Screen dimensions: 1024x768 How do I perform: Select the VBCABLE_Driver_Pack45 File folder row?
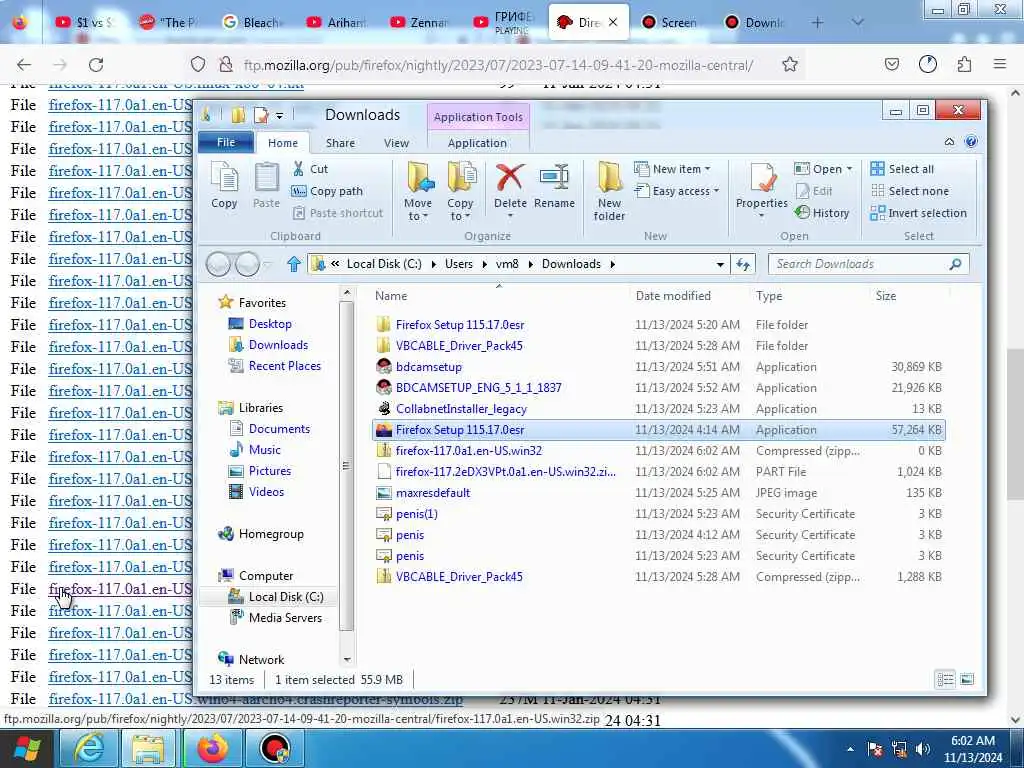(x=660, y=345)
